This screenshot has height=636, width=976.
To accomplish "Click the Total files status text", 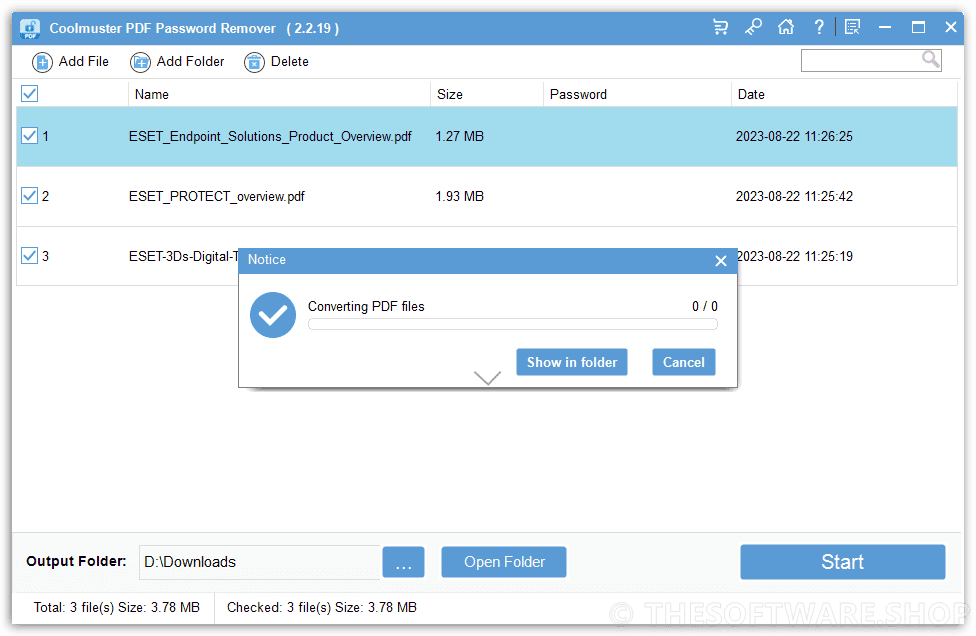I will pos(116,607).
